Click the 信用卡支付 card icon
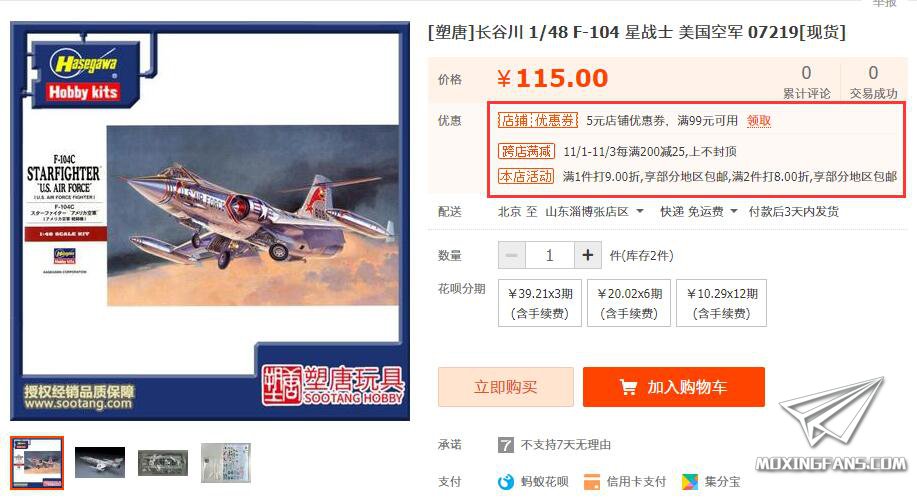This screenshot has width=917, height=499. click(592, 482)
